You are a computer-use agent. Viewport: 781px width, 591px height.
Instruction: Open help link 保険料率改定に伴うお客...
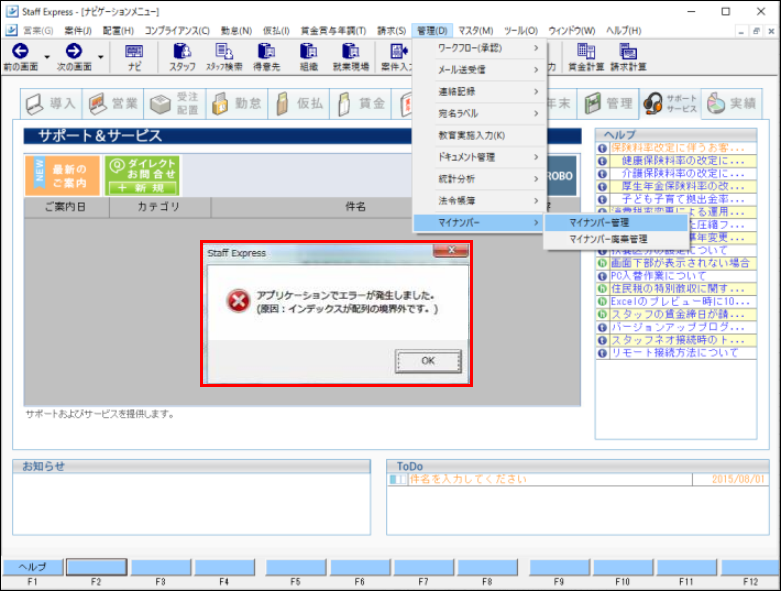(x=677, y=148)
